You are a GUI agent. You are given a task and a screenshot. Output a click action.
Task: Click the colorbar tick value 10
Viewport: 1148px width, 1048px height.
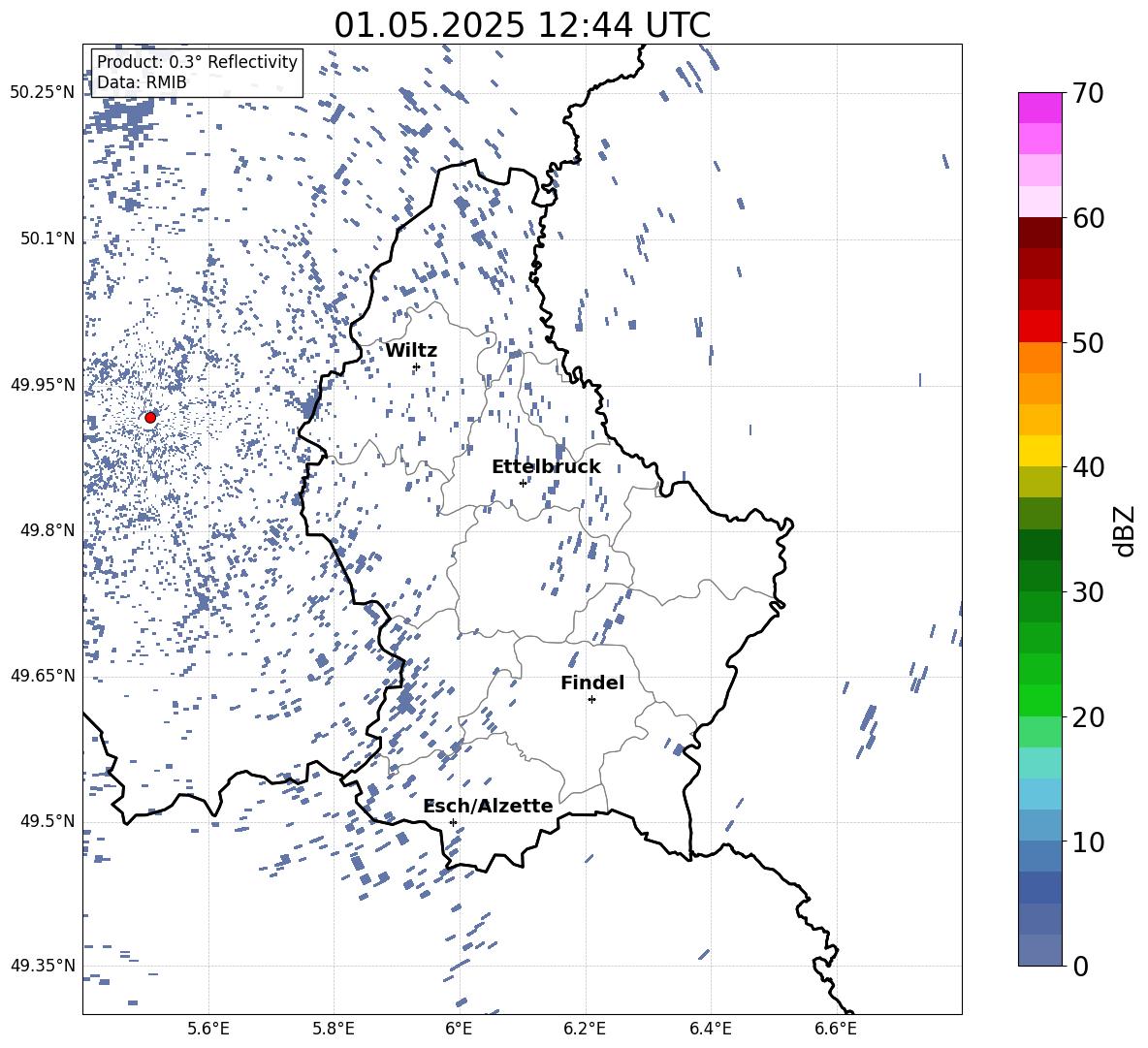[x=1089, y=842]
